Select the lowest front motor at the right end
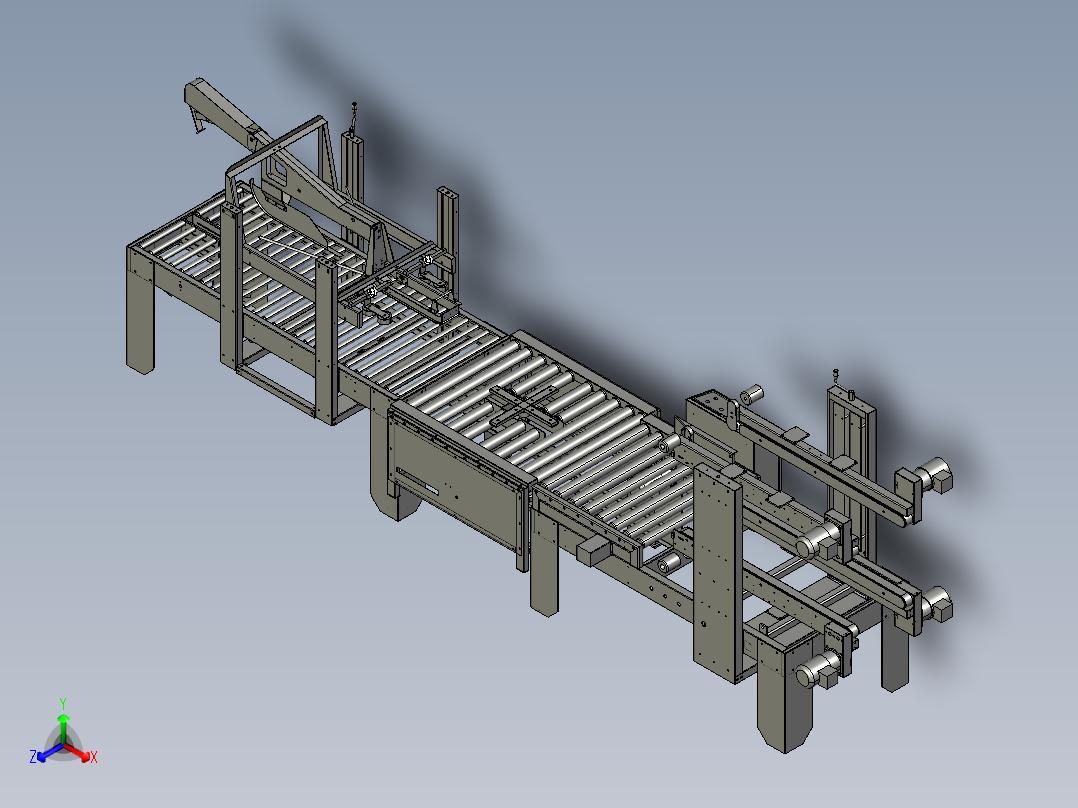Screen dimensions: 1078x808 (817, 670)
